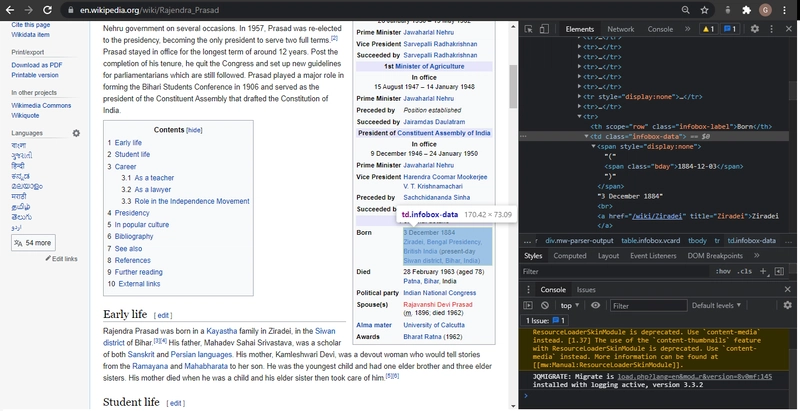Select table.infobox.vcard in the breadcrumb
This screenshot has width=800, height=411.
point(651,241)
